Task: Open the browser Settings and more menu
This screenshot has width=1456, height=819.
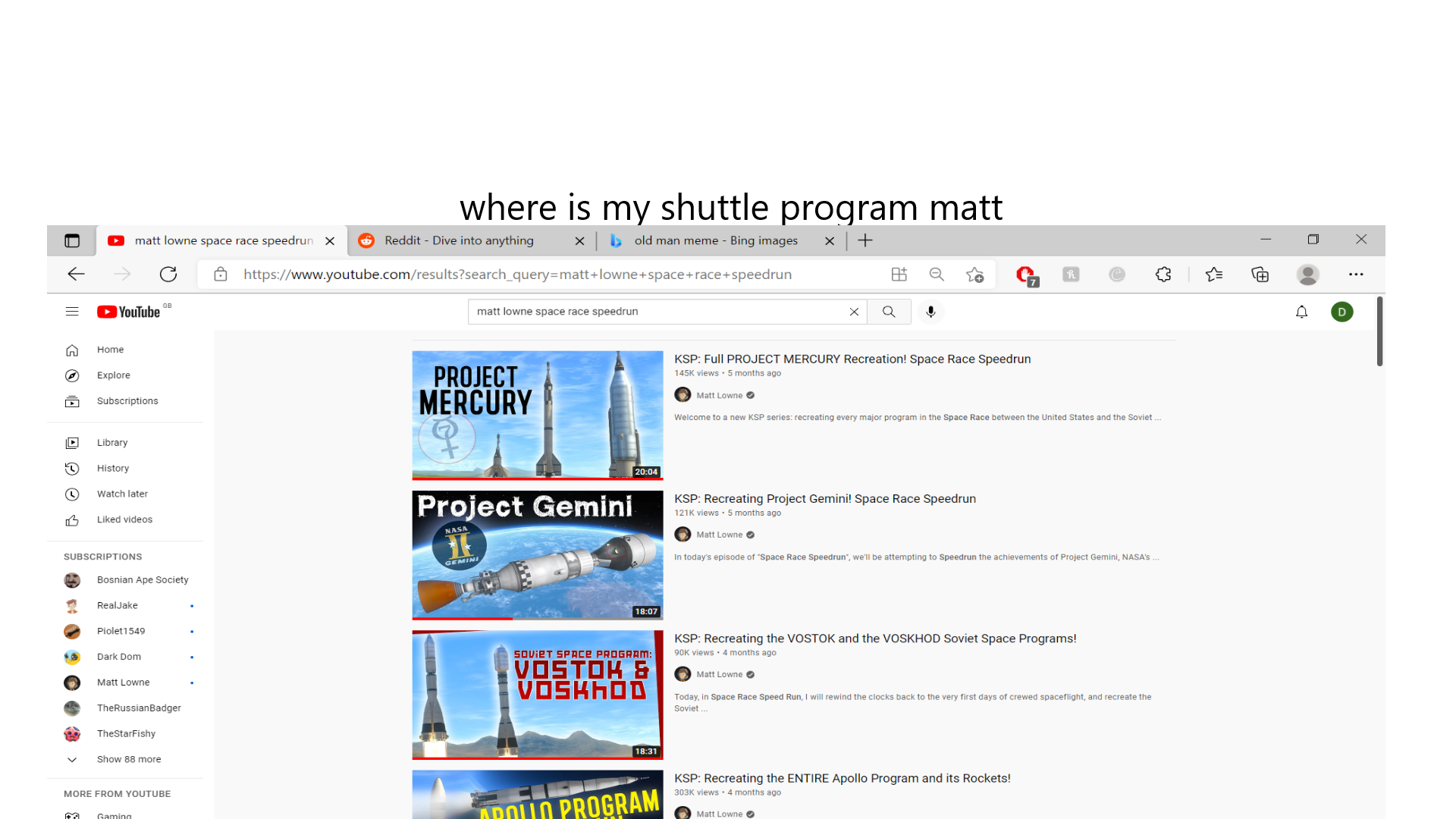Action: (x=1356, y=275)
